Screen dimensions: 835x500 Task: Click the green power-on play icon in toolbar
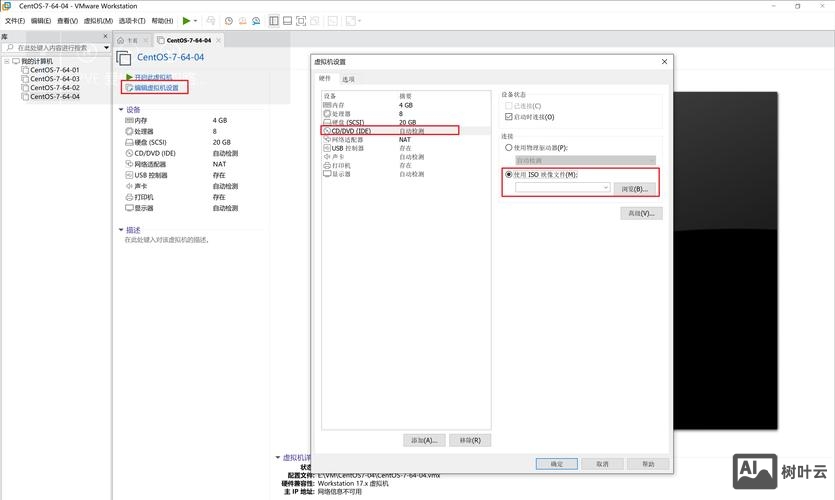coord(186,21)
